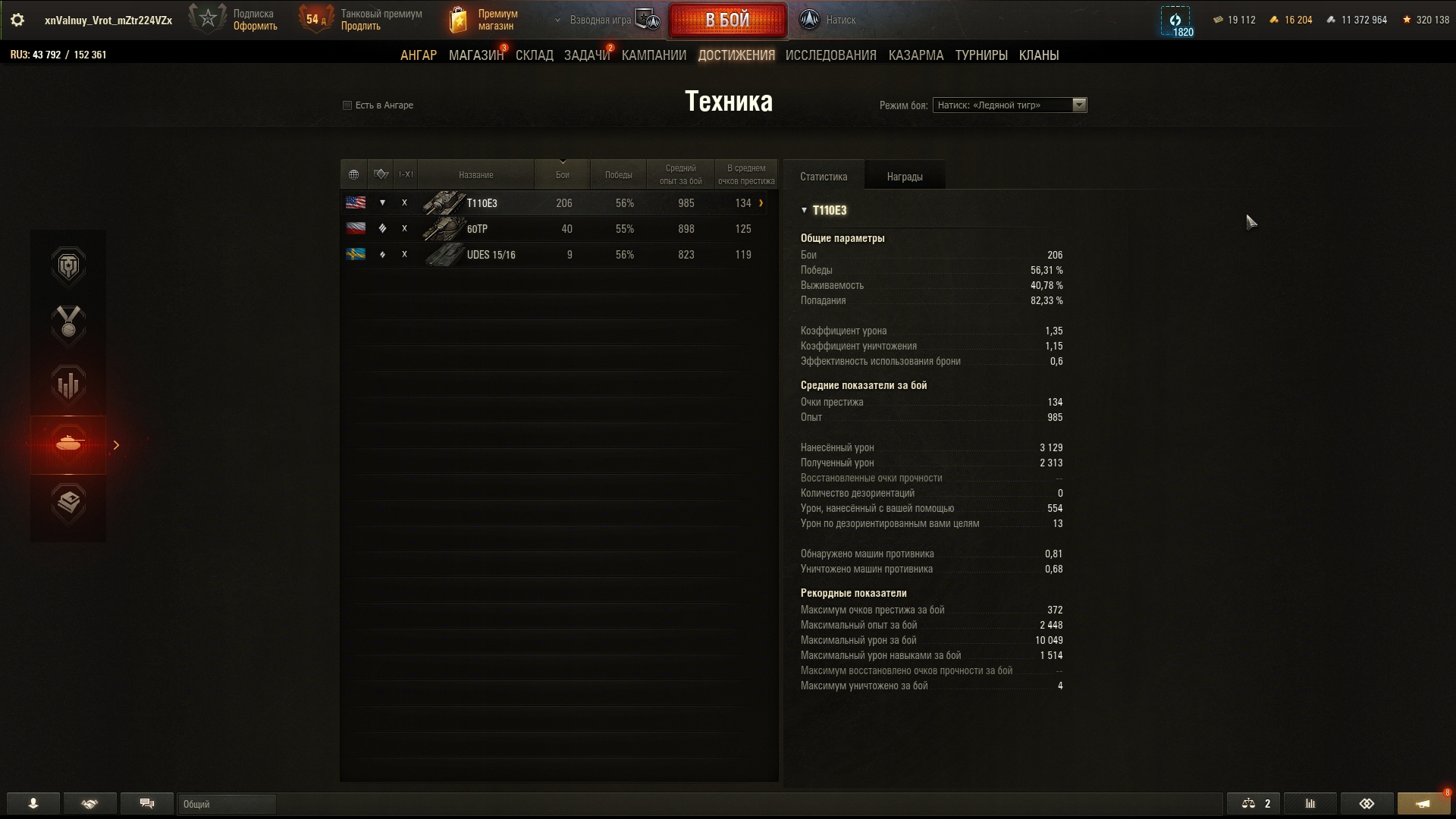Open the contacts handshake icon in bottom bar
The width and height of the screenshot is (1456, 819).
click(x=90, y=804)
